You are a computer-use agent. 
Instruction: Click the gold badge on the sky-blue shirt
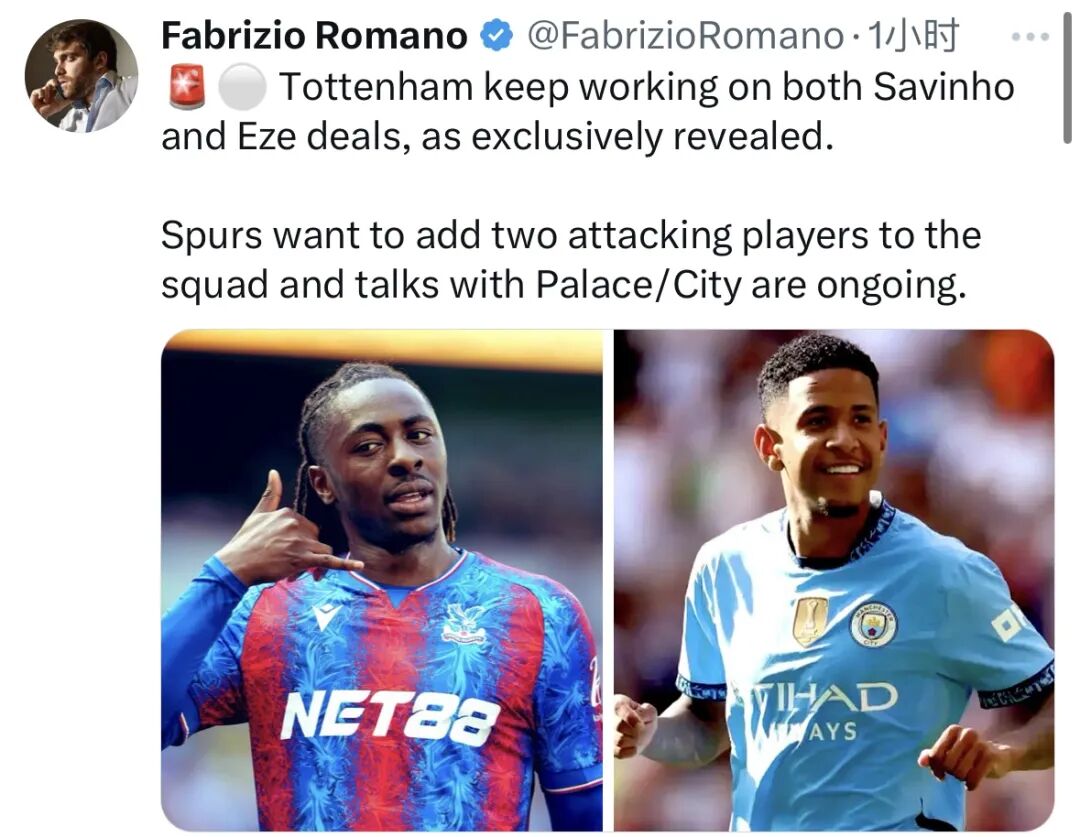(810, 621)
